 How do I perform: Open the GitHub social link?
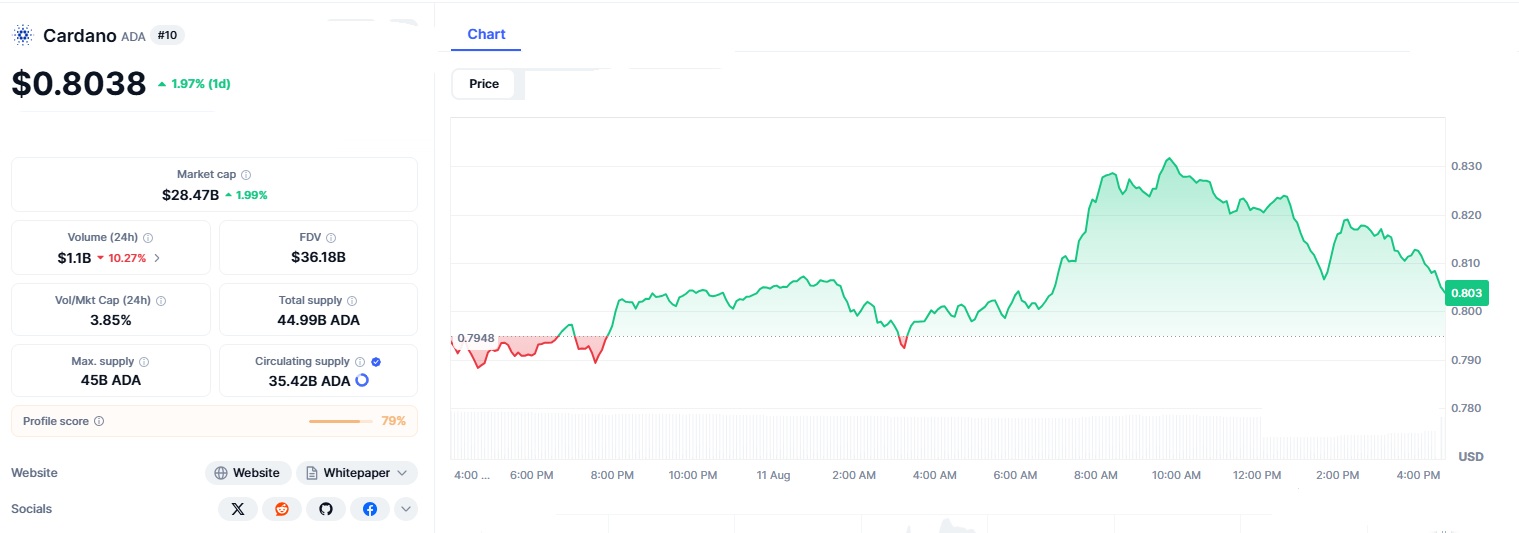326,509
